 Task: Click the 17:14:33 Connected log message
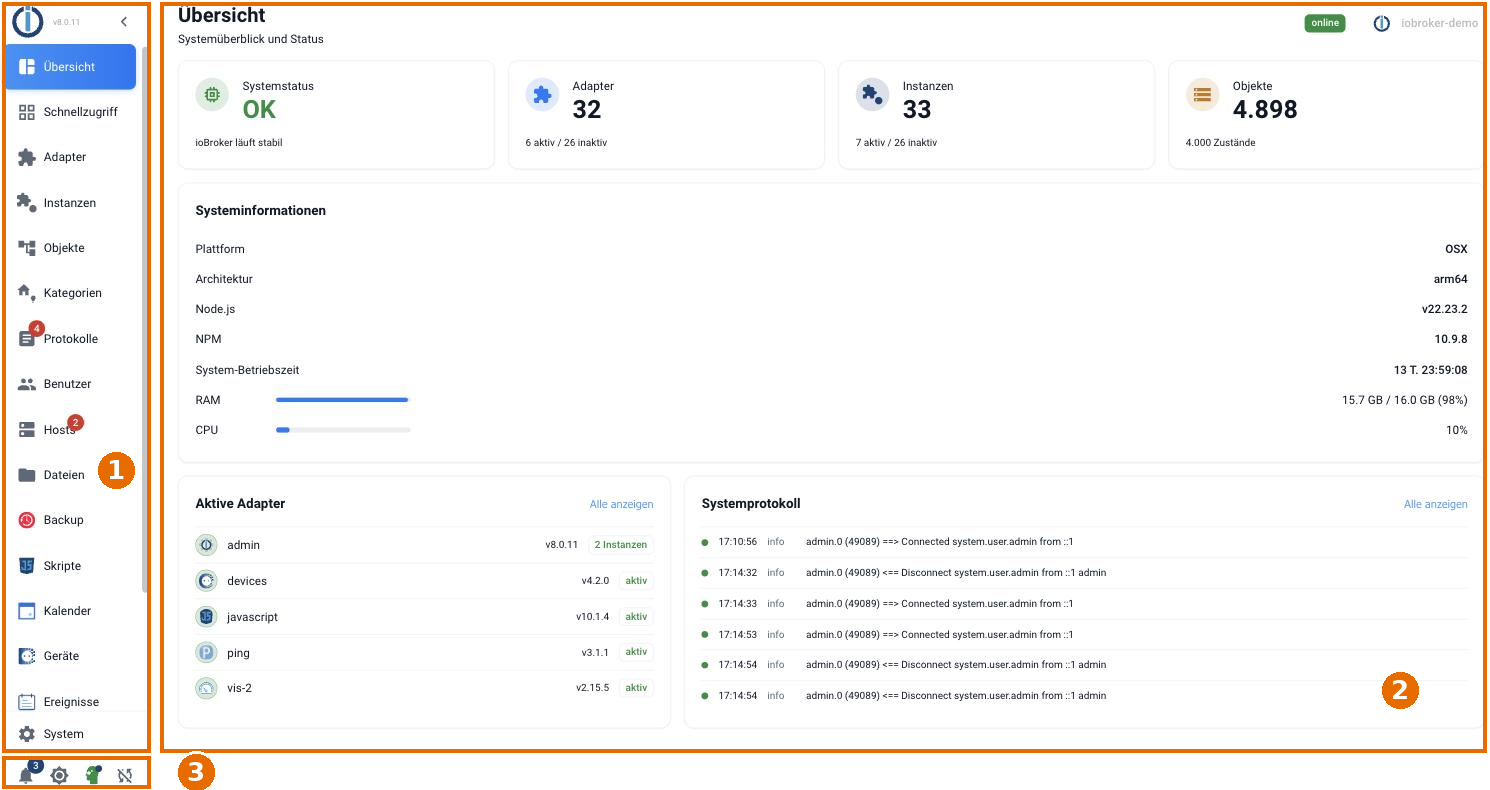[x=939, y=604]
